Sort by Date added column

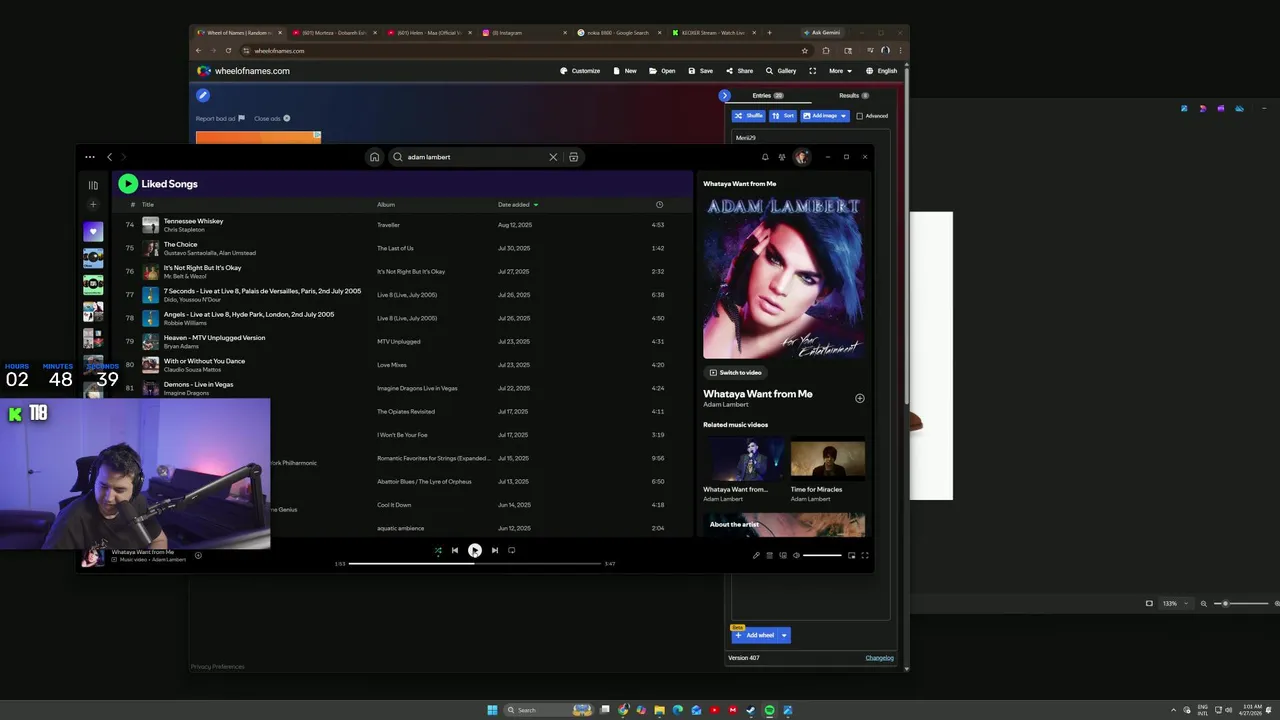[518, 204]
